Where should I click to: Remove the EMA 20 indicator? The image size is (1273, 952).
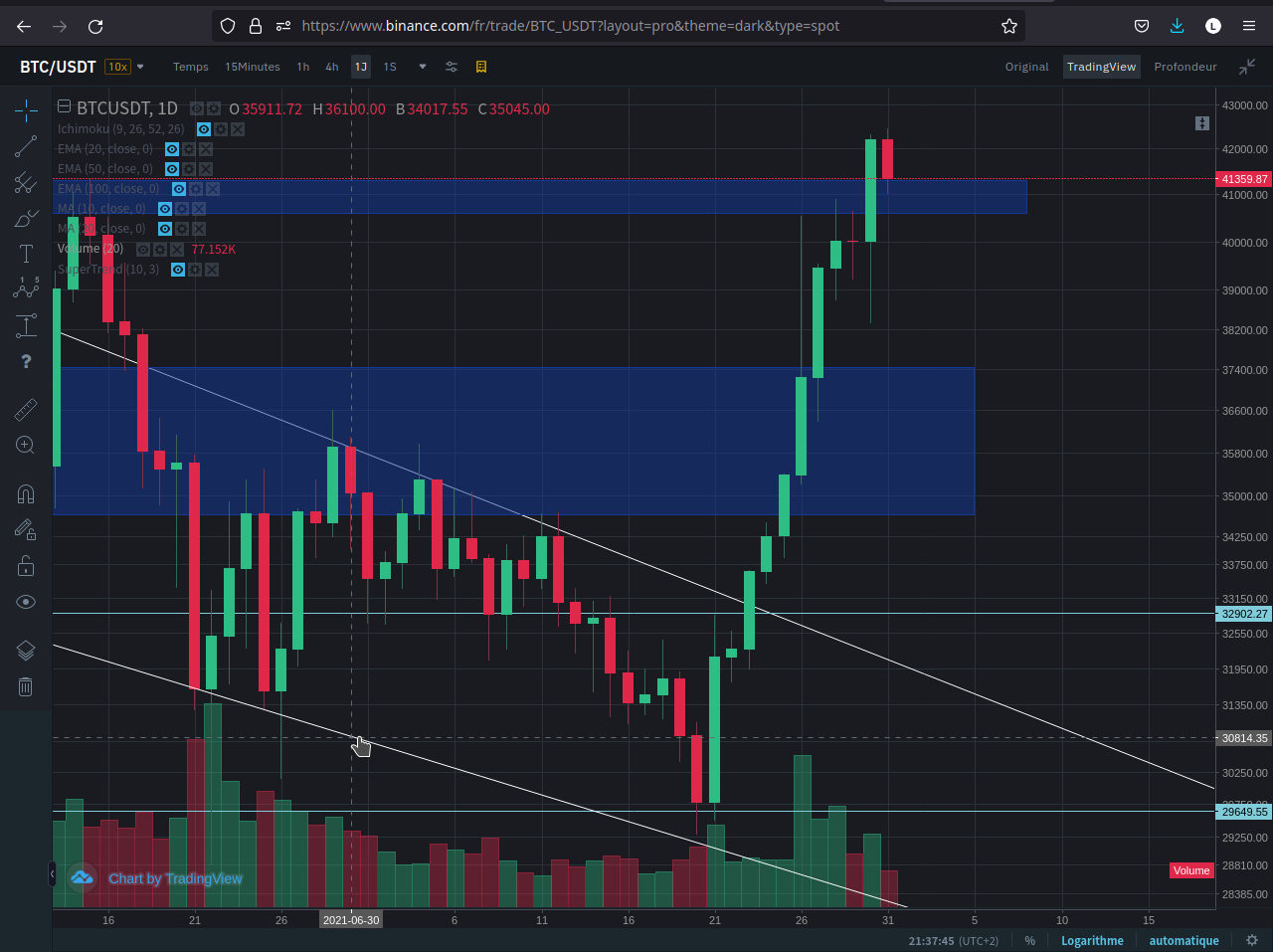(x=206, y=149)
